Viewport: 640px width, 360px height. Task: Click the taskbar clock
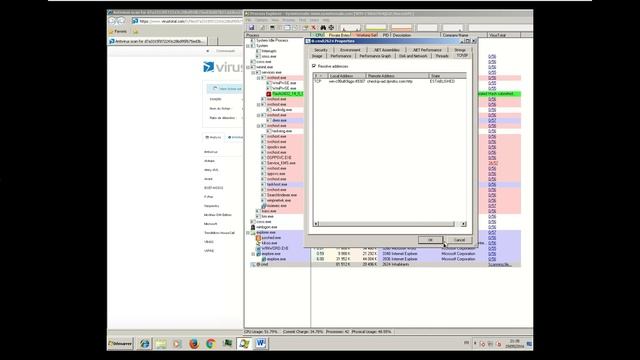pyautogui.click(x=514, y=344)
